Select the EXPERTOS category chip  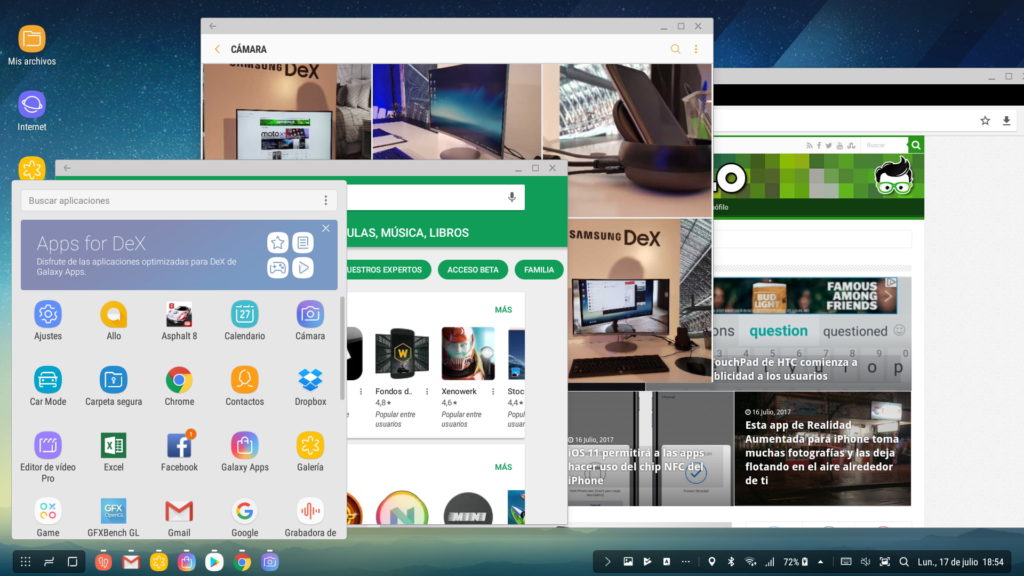click(389, 270)
